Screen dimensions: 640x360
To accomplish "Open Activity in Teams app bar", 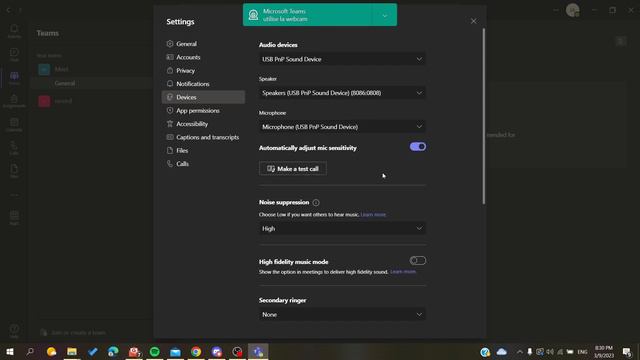I will [x=14, y=31].
